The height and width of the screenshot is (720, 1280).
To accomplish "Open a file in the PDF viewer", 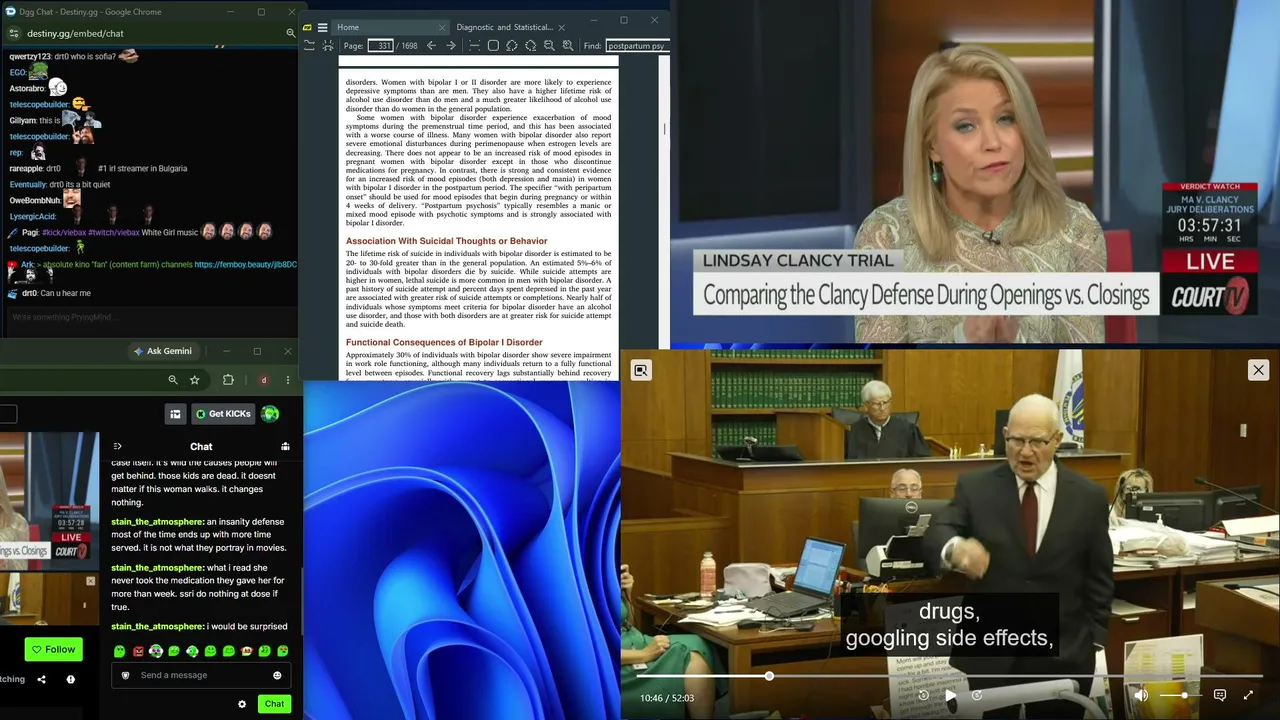I will [310, 46].
